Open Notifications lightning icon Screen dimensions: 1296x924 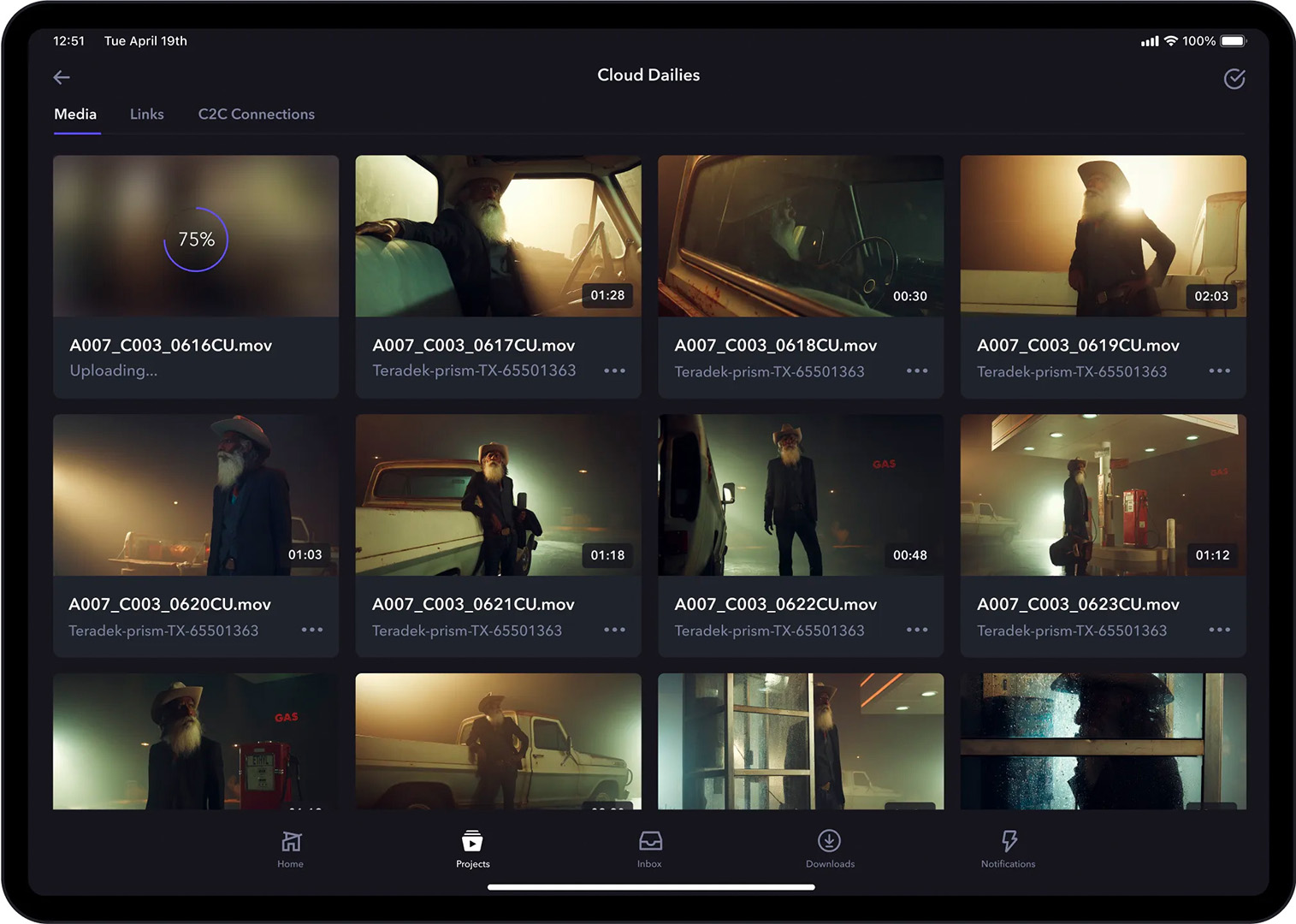point(1009,842)
